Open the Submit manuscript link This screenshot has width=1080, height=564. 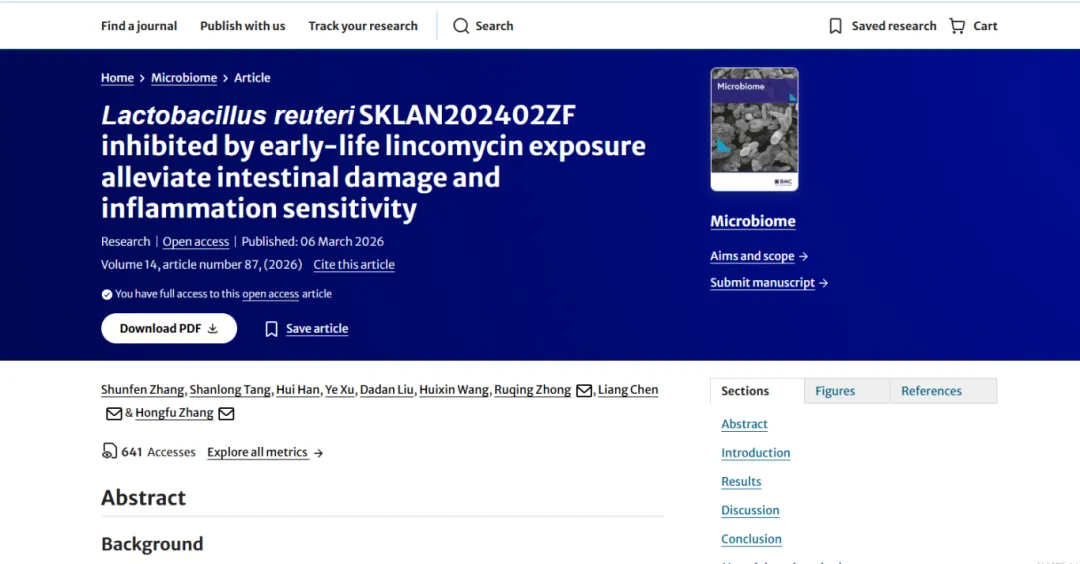[x=762, y=283]
